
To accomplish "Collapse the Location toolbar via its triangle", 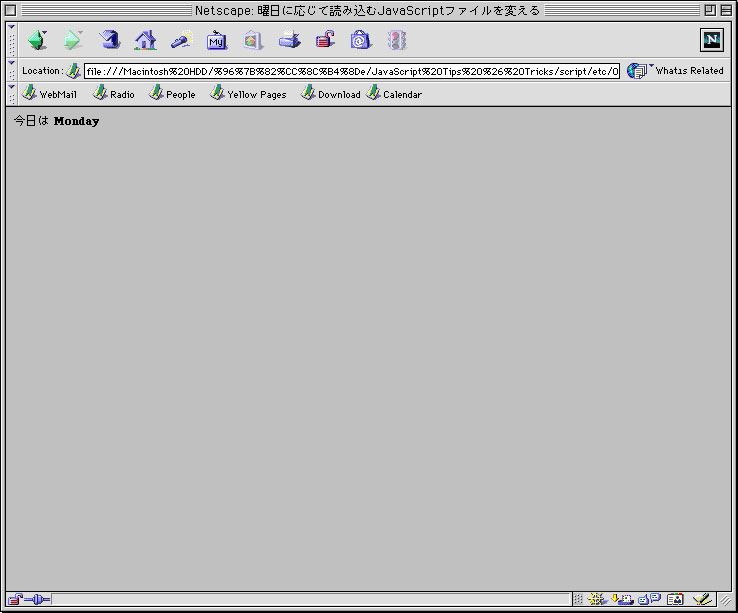I will pos(12,62).
